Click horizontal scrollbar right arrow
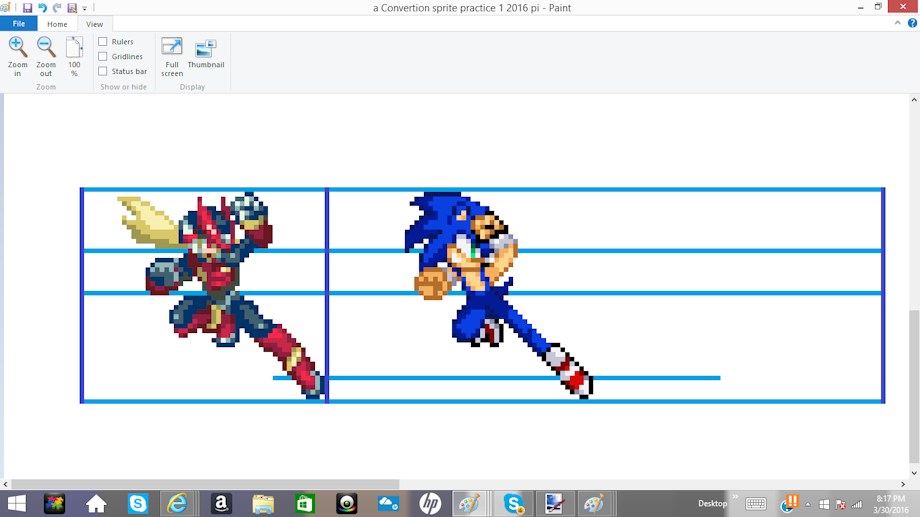This screenshot has width=920, height=517. tap(903, 484)
